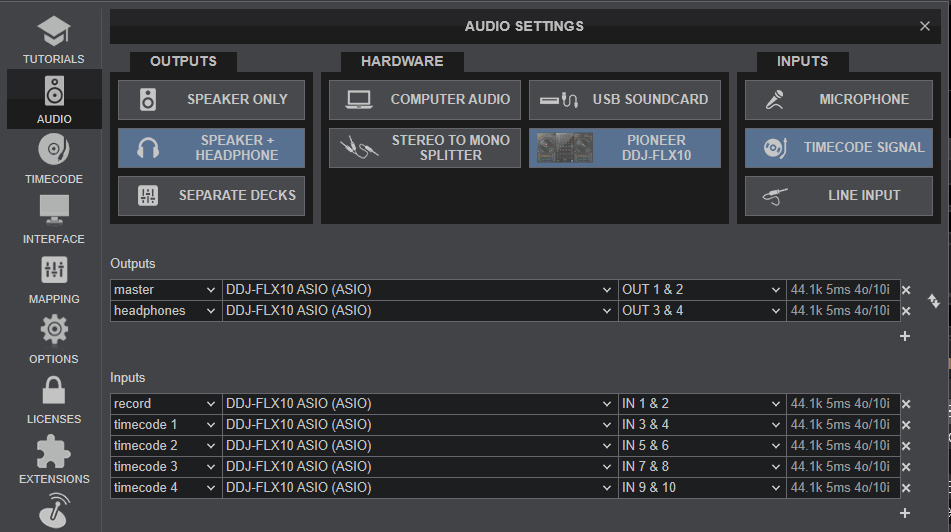The height and width of the screenshot is (532, 951).
Task: Open the Interface settings page
Action: [54, 220]
